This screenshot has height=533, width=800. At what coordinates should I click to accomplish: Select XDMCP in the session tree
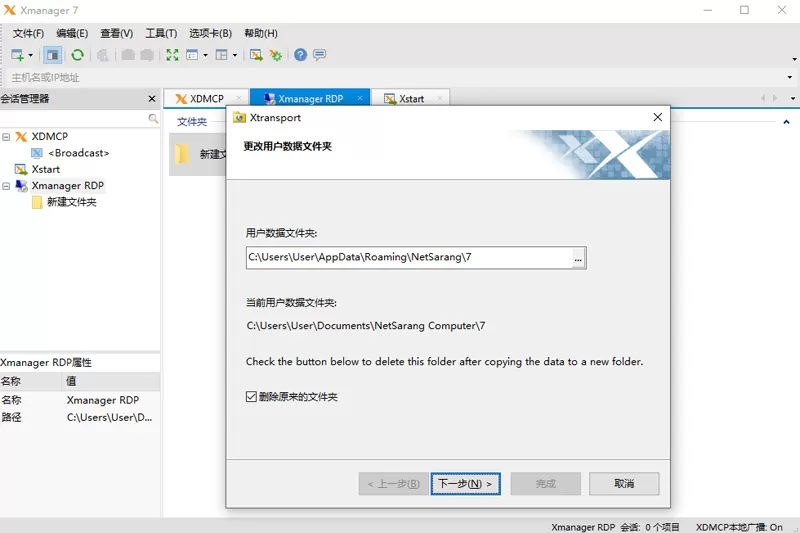[x=49, y=137]
